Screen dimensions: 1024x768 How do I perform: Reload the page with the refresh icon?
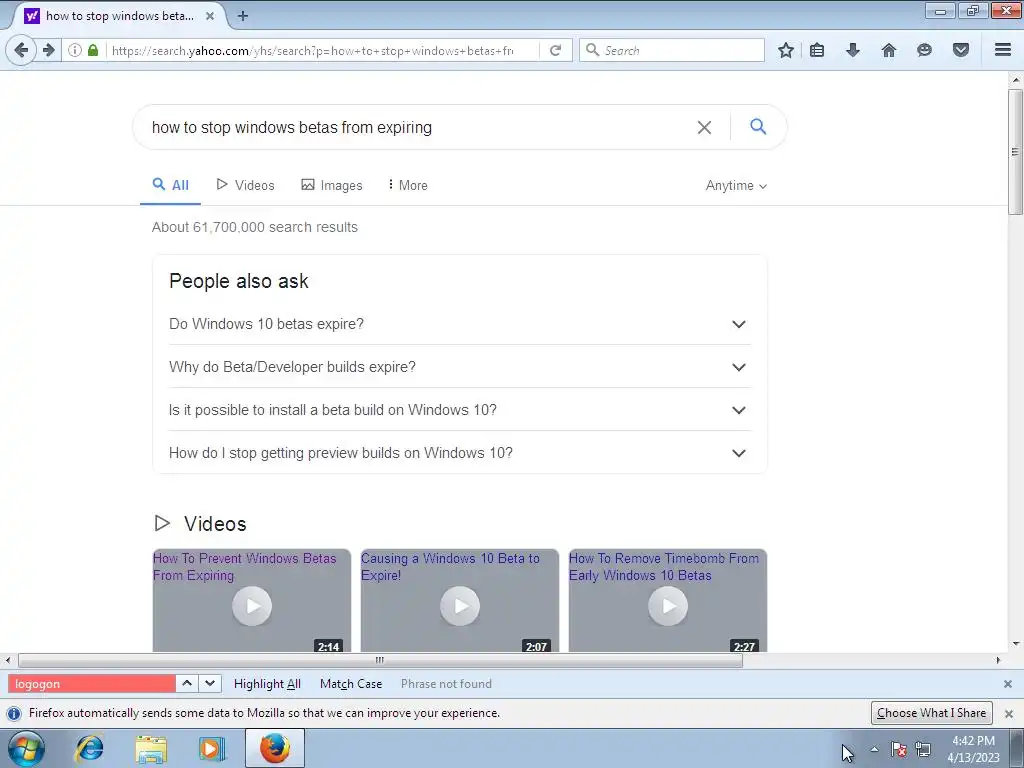[x=555, y=50]
